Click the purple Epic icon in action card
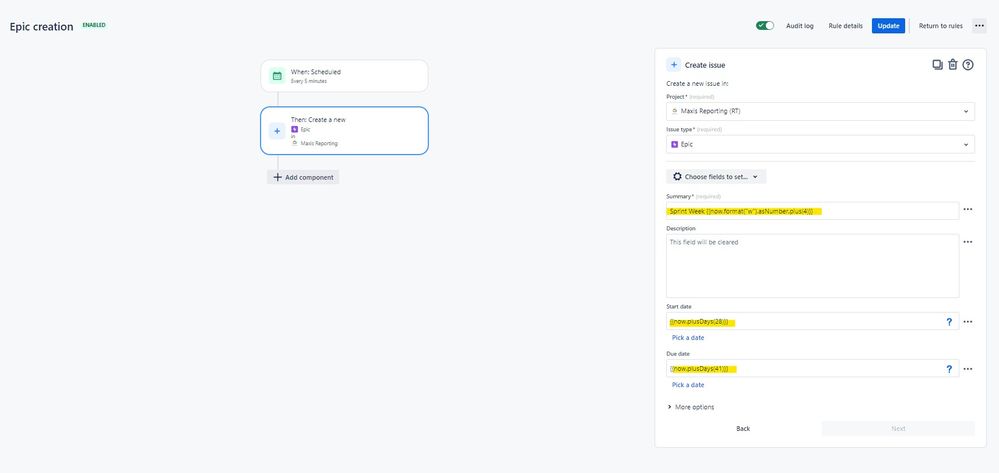Screen dimensions: 999x473 pos(294,129)
